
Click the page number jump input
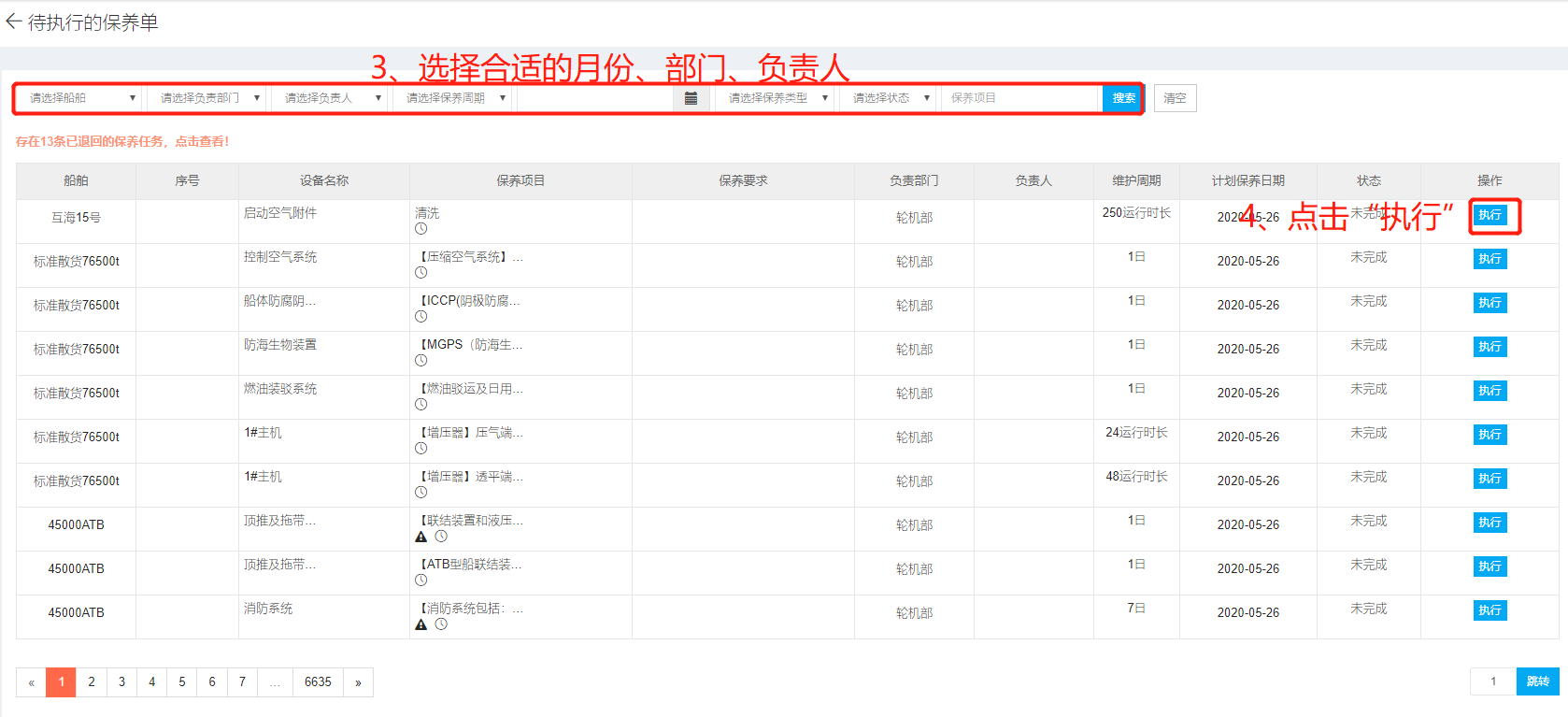point(1492,681)
